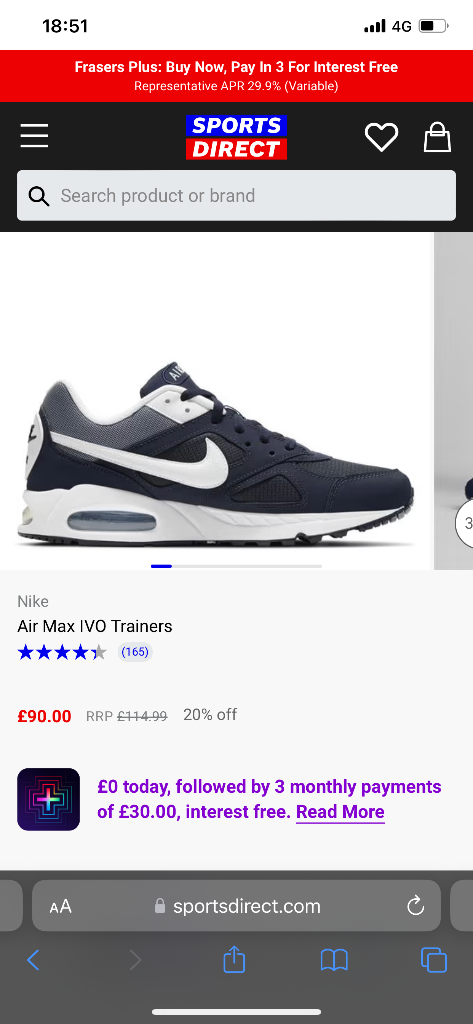
Task: Show Safari open tabs overview
Action: [434, 960]
